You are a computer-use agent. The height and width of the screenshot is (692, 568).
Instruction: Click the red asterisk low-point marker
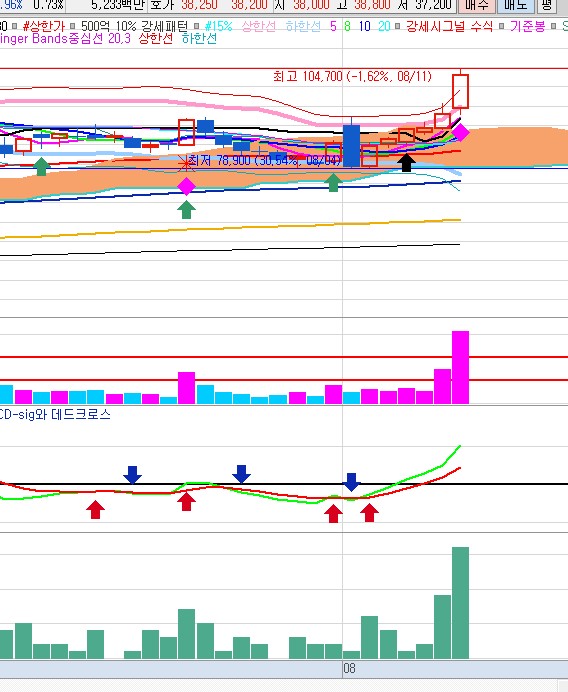186,164
